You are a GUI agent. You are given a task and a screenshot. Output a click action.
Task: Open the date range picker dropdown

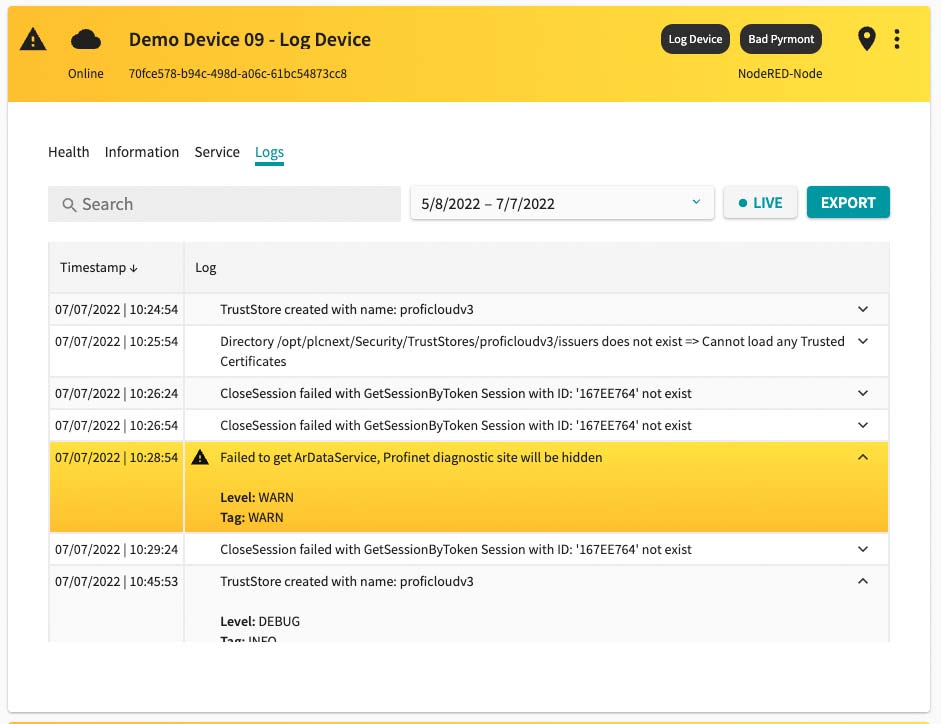(696, 201)
